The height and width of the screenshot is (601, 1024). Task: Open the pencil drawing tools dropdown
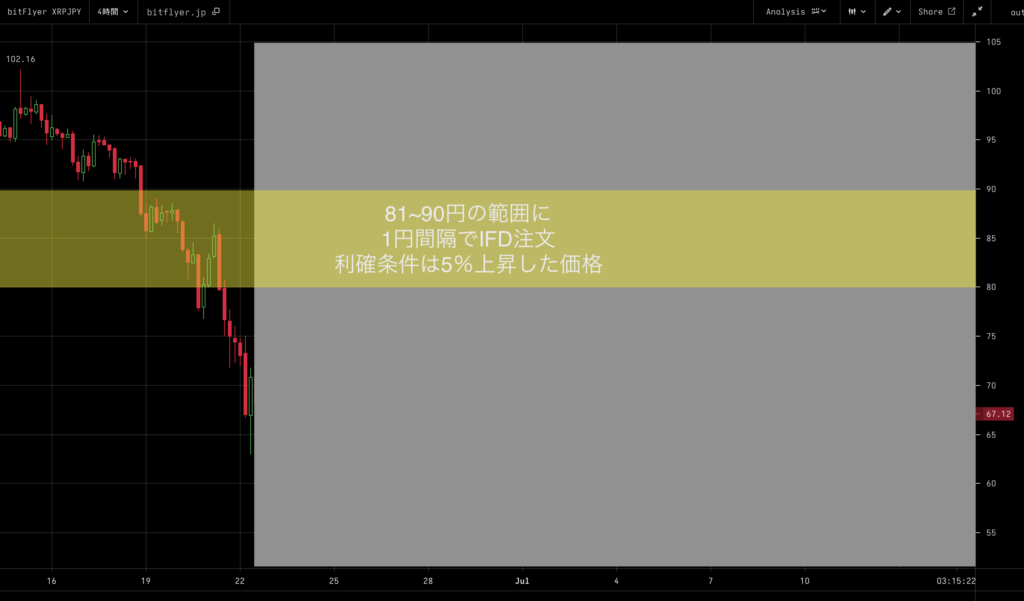tap(892, 12)
